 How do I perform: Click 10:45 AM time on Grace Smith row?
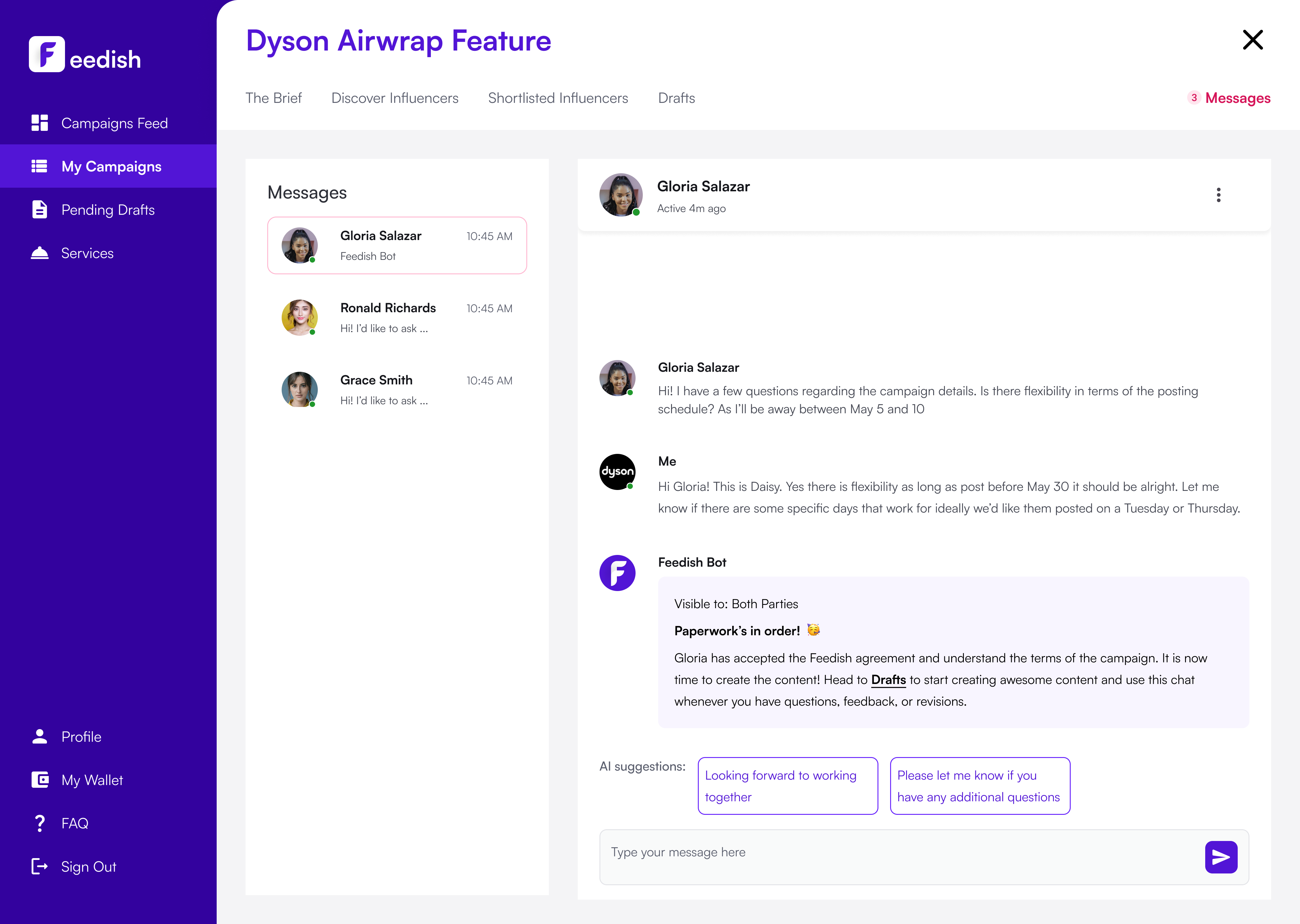489,380
